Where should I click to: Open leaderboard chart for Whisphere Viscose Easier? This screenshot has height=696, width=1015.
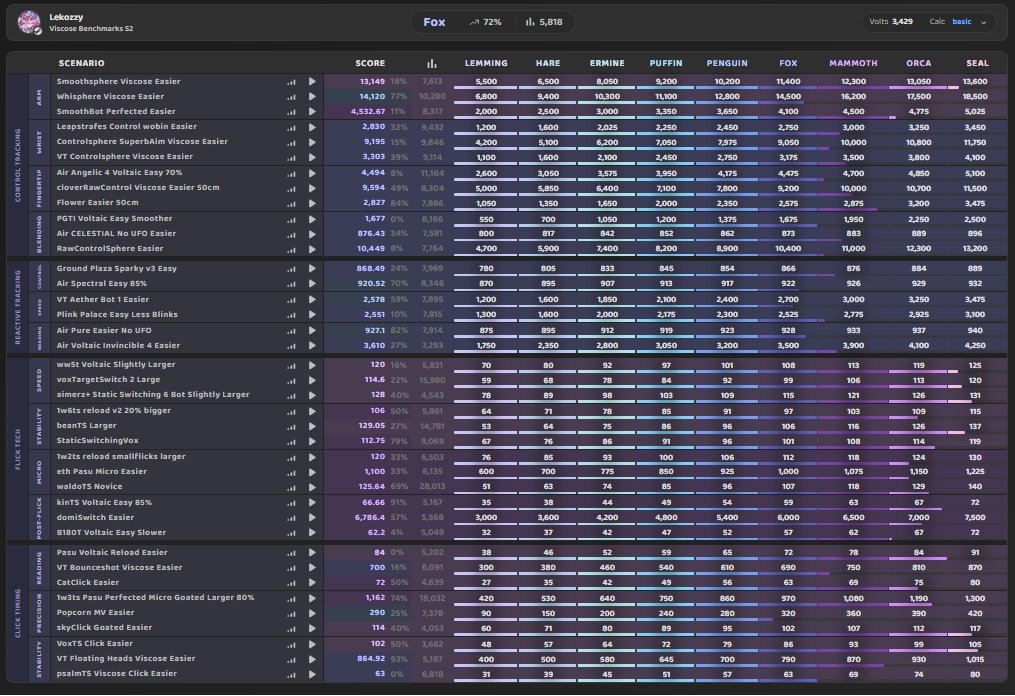[x=291, y=97]
